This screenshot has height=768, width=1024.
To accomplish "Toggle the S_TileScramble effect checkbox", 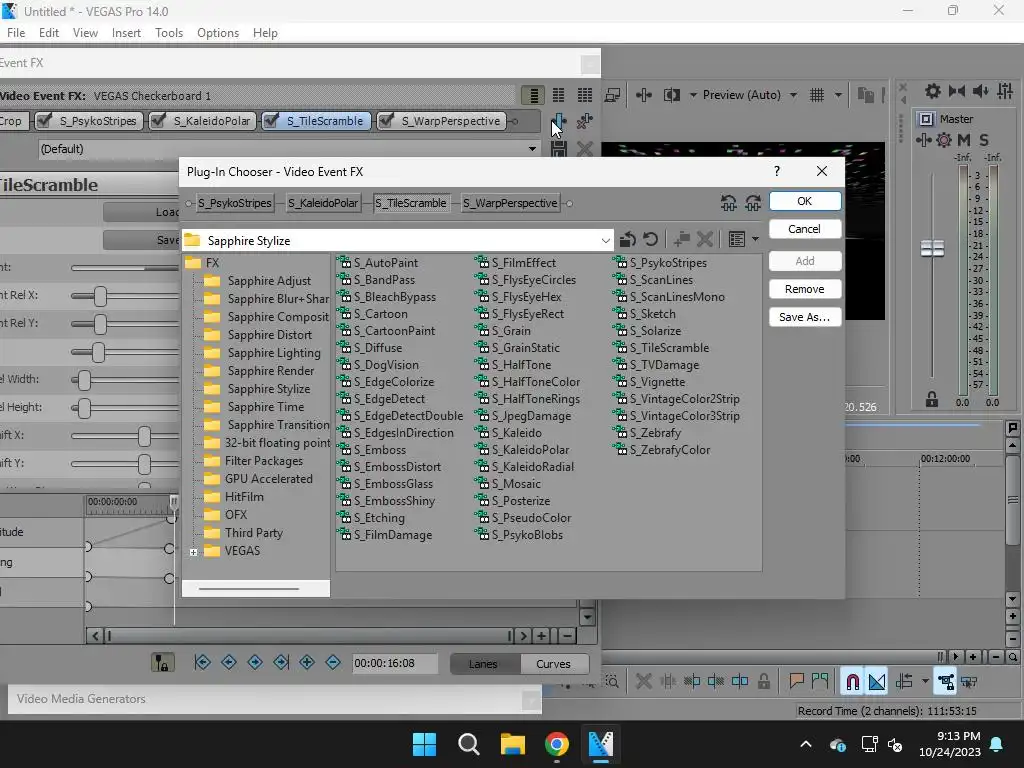I will click(272, 121).
